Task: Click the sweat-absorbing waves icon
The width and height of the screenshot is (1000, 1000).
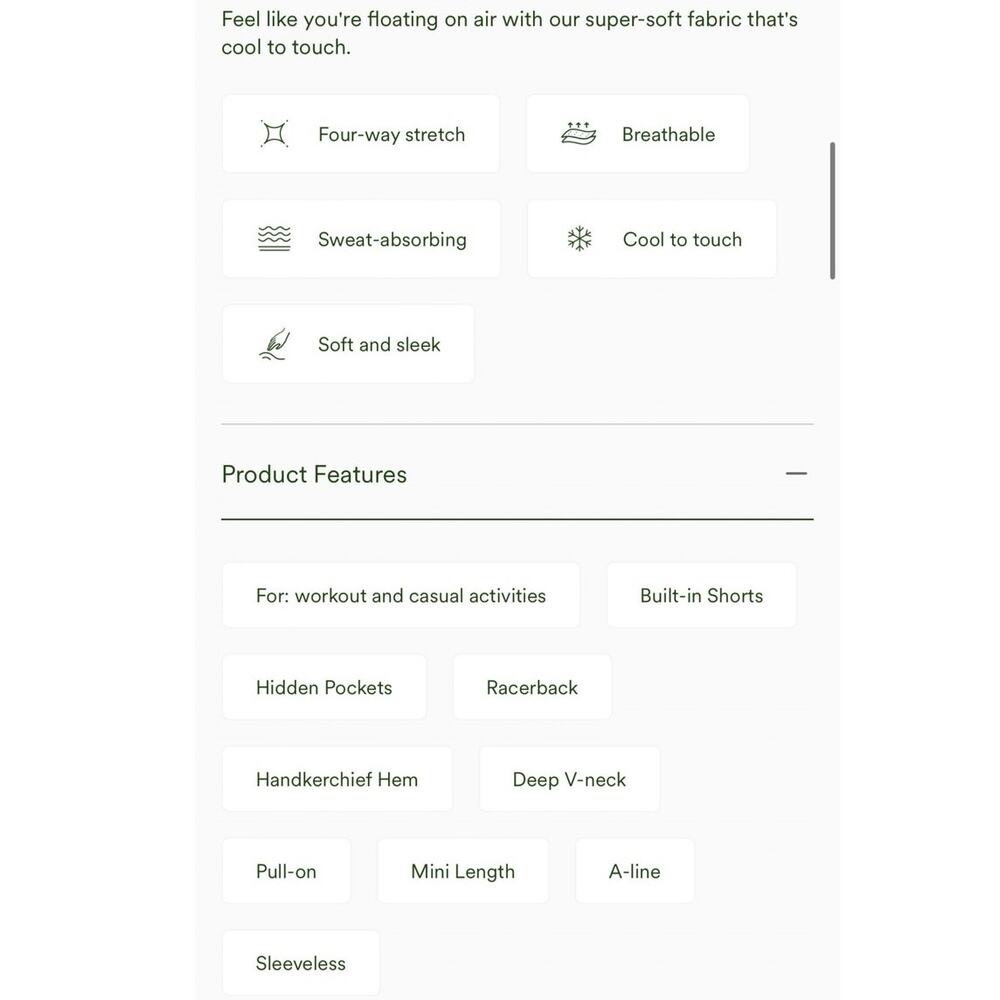Action: pos(274,239)
